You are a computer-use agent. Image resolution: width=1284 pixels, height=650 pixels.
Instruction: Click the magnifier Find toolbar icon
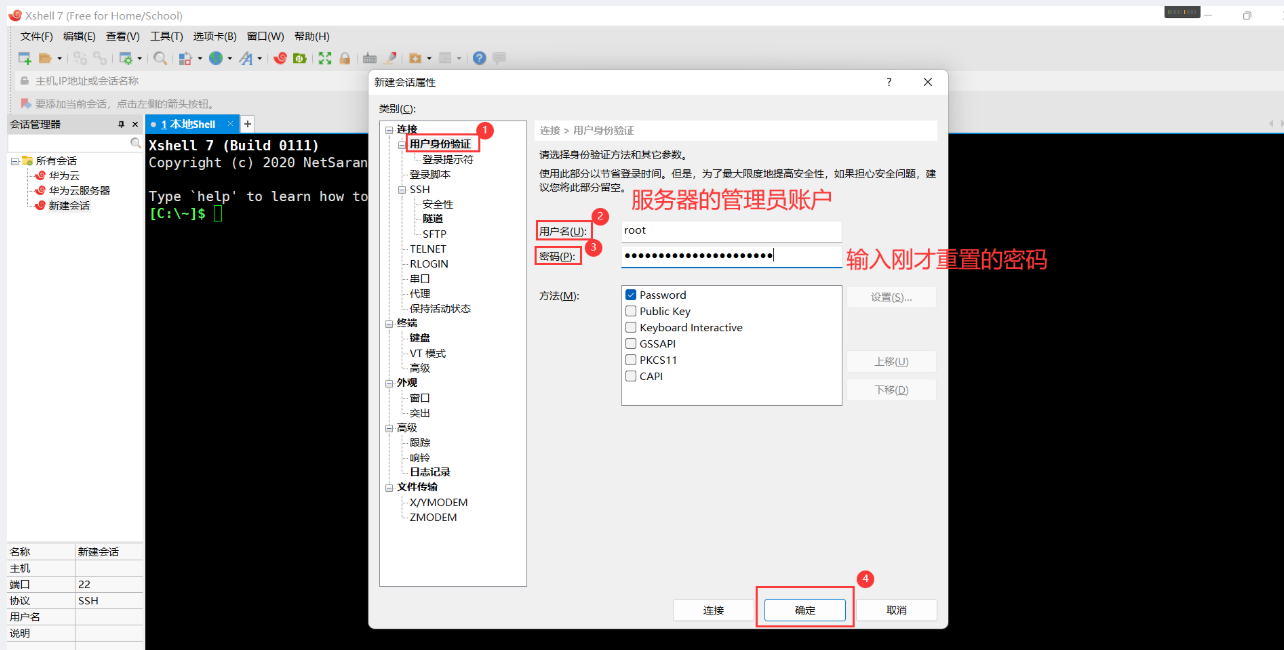(161, 58)
